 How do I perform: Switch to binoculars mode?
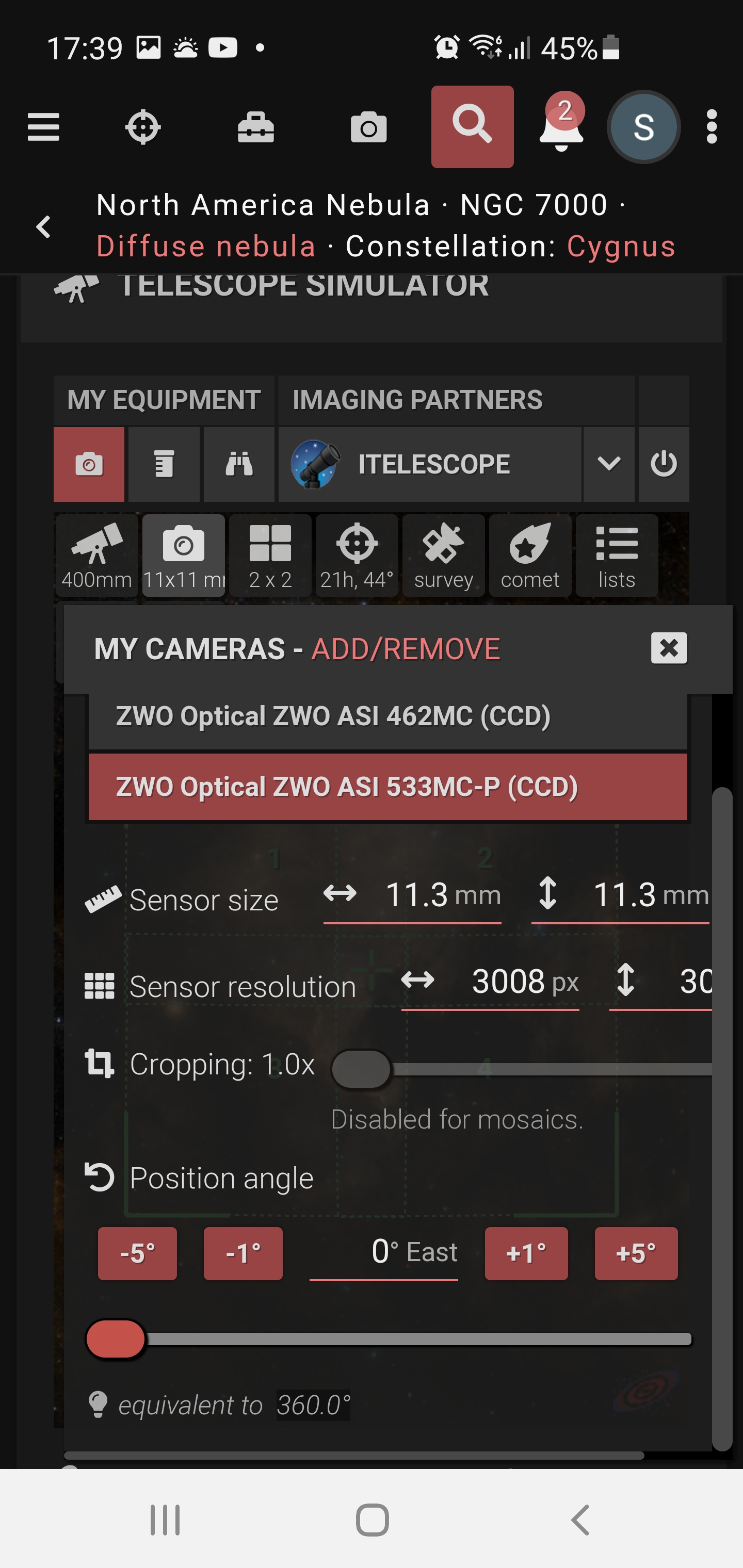[239, 464]
